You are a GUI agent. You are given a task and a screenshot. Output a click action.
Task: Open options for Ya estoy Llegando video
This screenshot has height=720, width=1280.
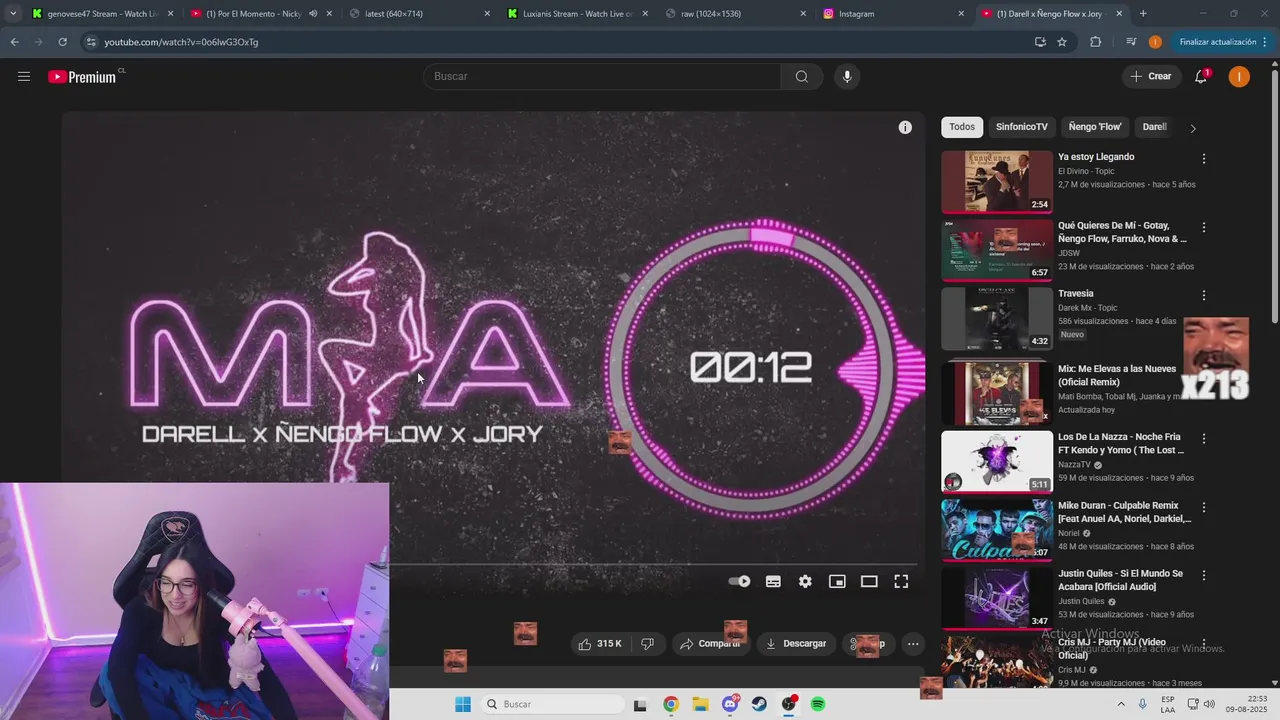pyautogui.click(x=1204, y=159)
